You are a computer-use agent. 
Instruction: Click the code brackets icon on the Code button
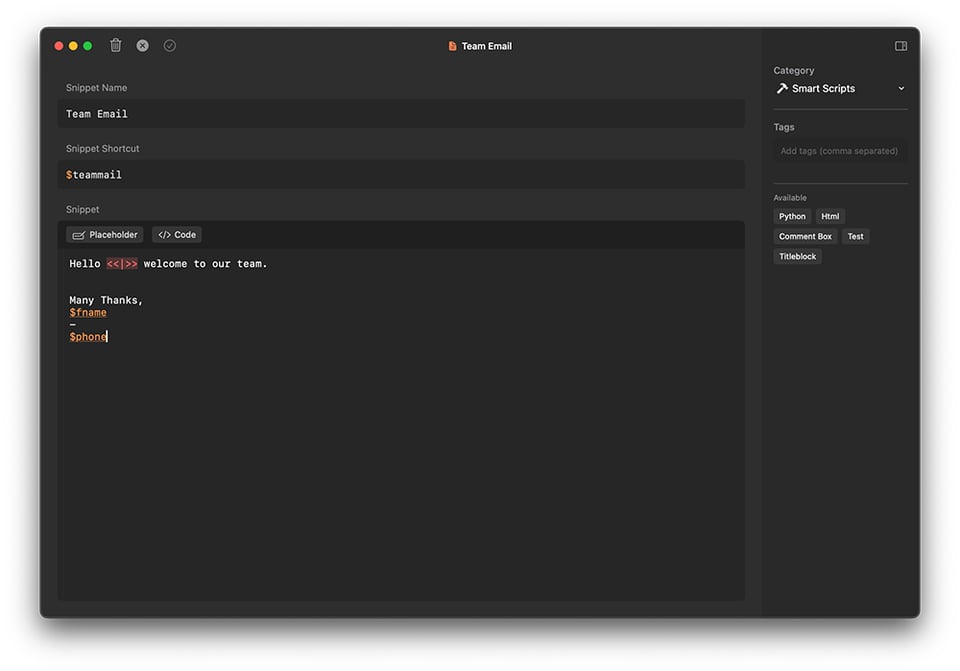click(162, 234)
